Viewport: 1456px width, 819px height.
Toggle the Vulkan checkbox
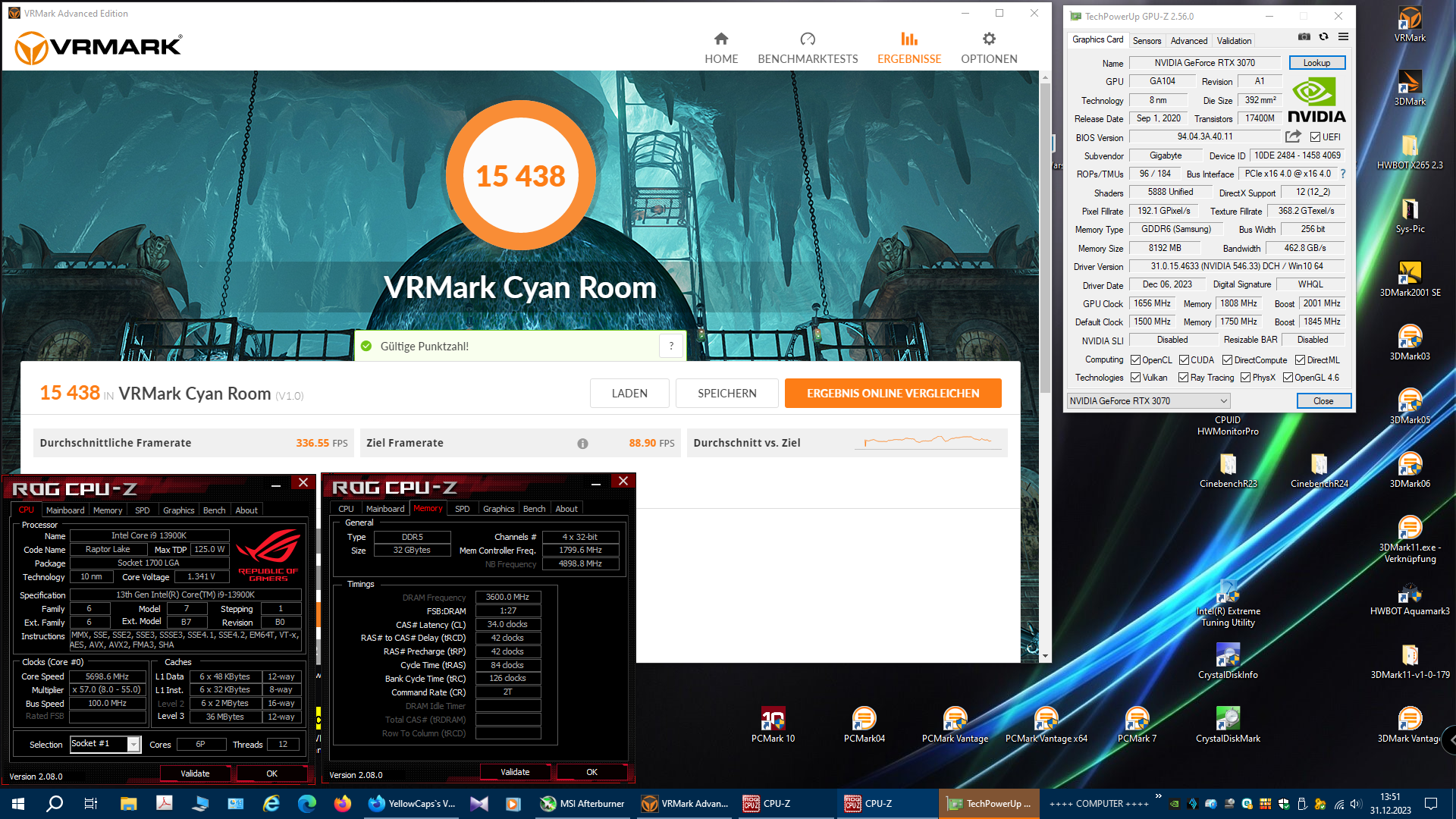(1135, 378)
